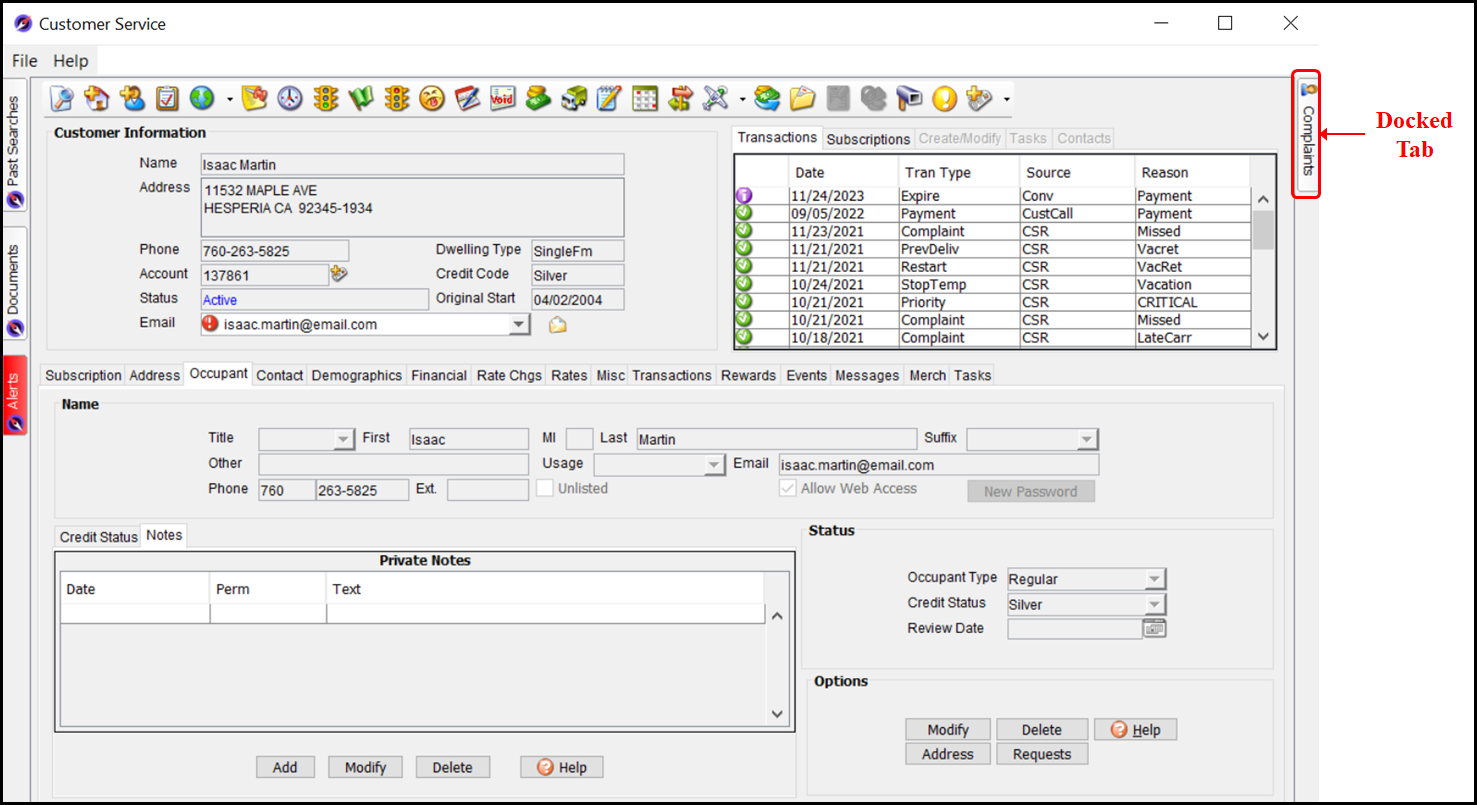Toggle the Unlisted checkbox
The width and height of the screenshot is (1477, 805).
click(545, 489)
